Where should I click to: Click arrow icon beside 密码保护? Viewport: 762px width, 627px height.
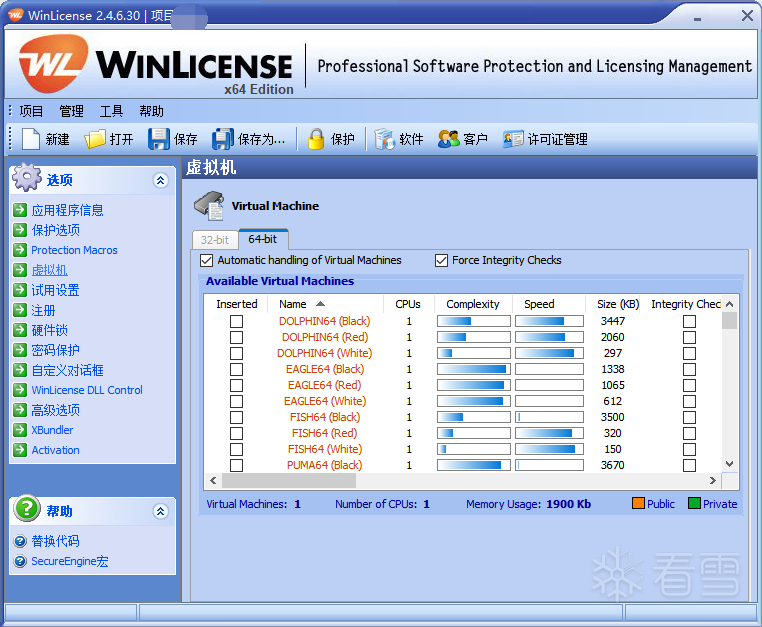click(x=20, y=350)
